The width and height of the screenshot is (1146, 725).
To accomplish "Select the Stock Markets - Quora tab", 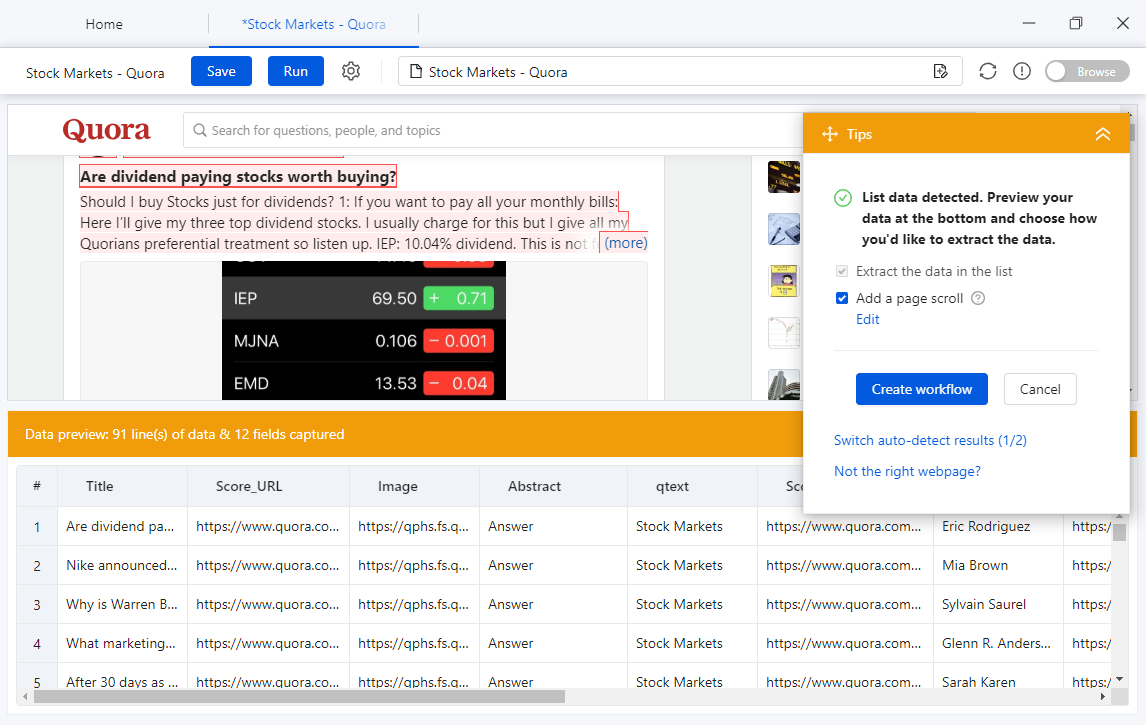I will pyautogui.click(x=314, y=24).
